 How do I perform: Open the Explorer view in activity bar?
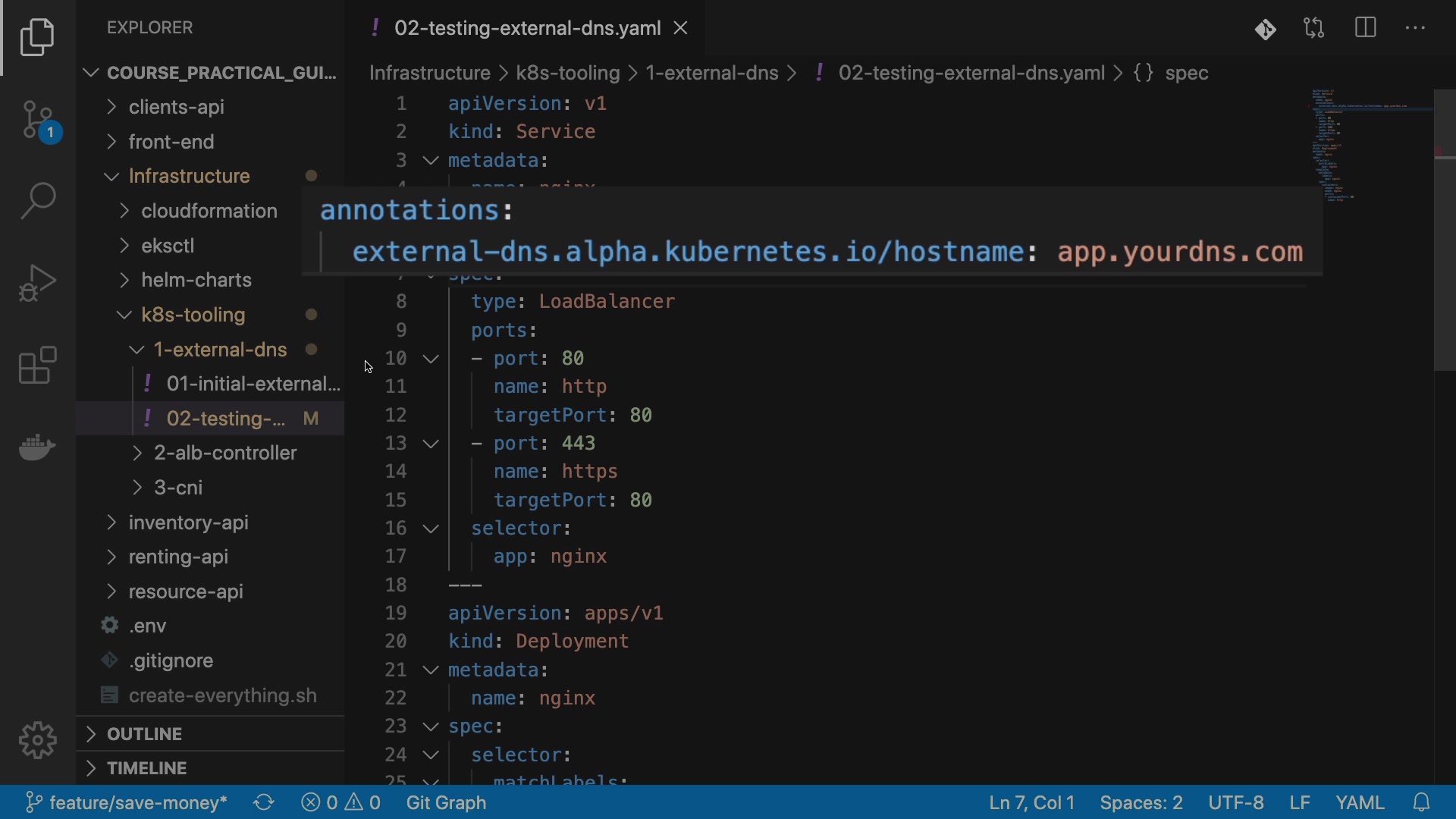(x=37, y=37)
